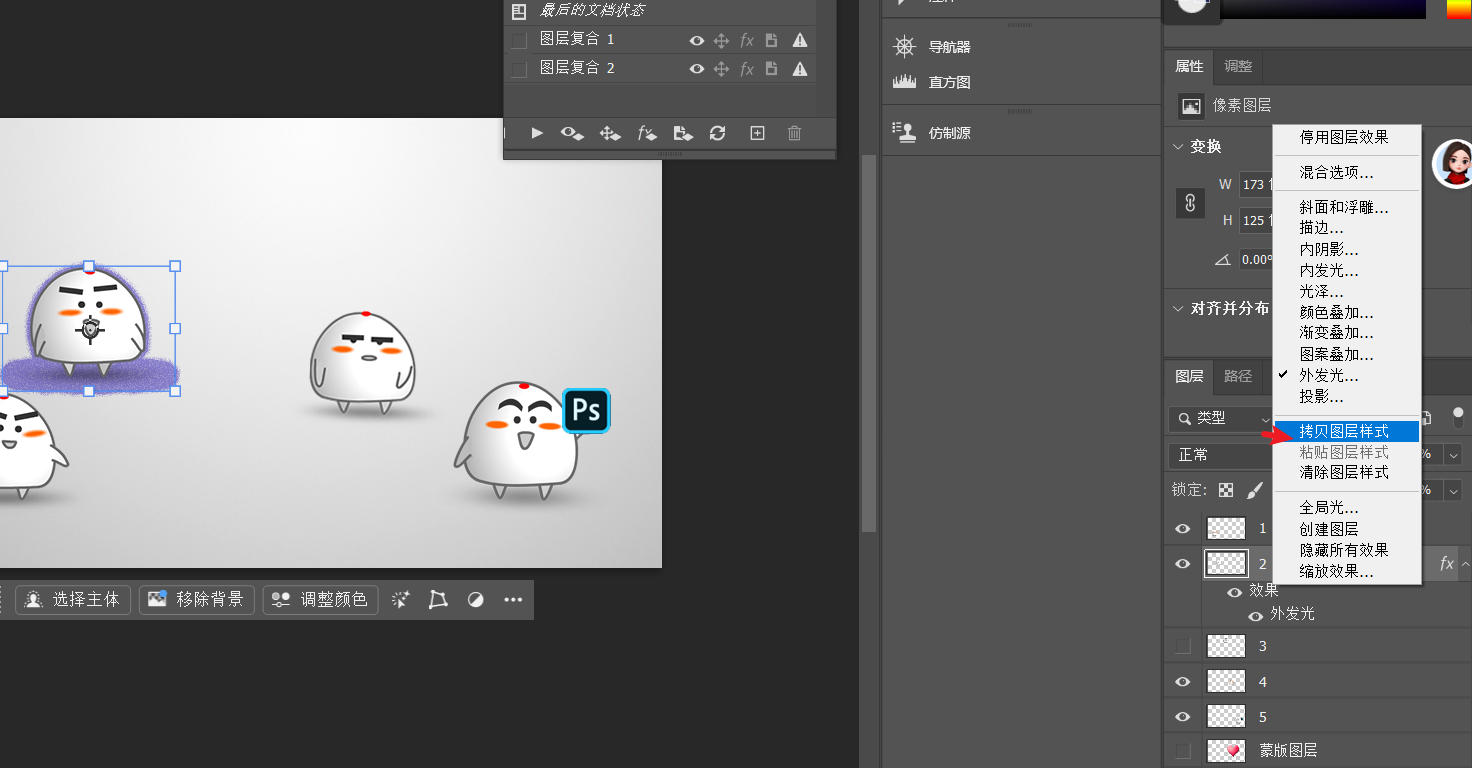Collapse layer 2 effects with the chevron

(x=1465, y=564)
